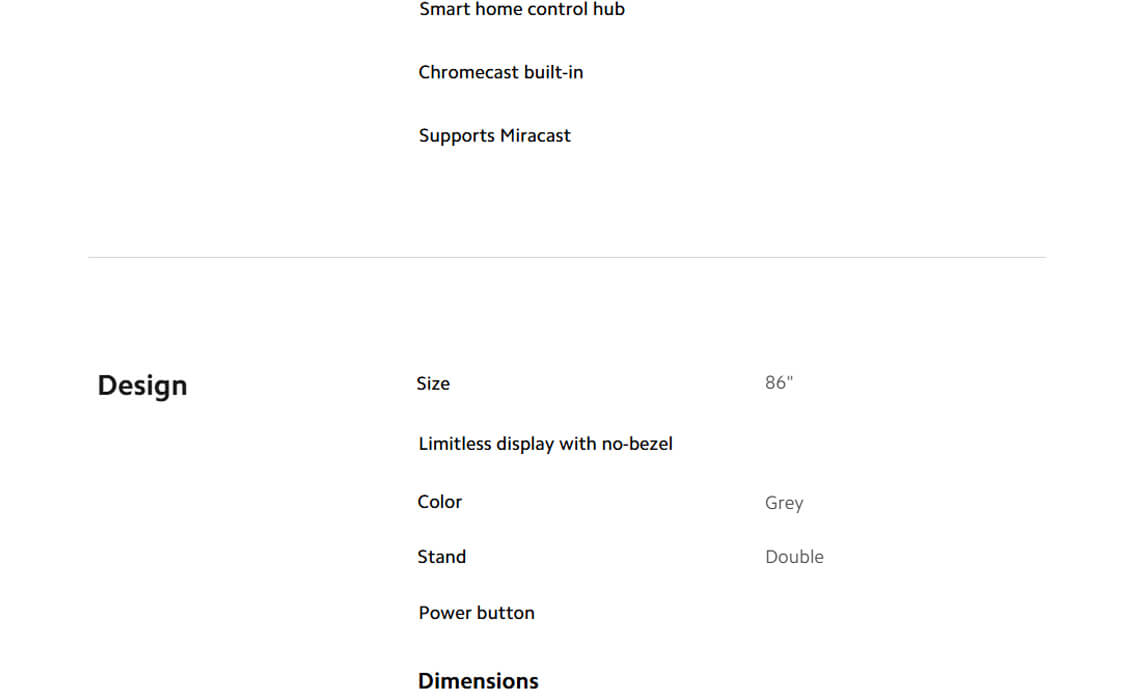The image size is (1142, 700).
Task: Click Limitless display with no-bezel text
Action: coord(545,444)
